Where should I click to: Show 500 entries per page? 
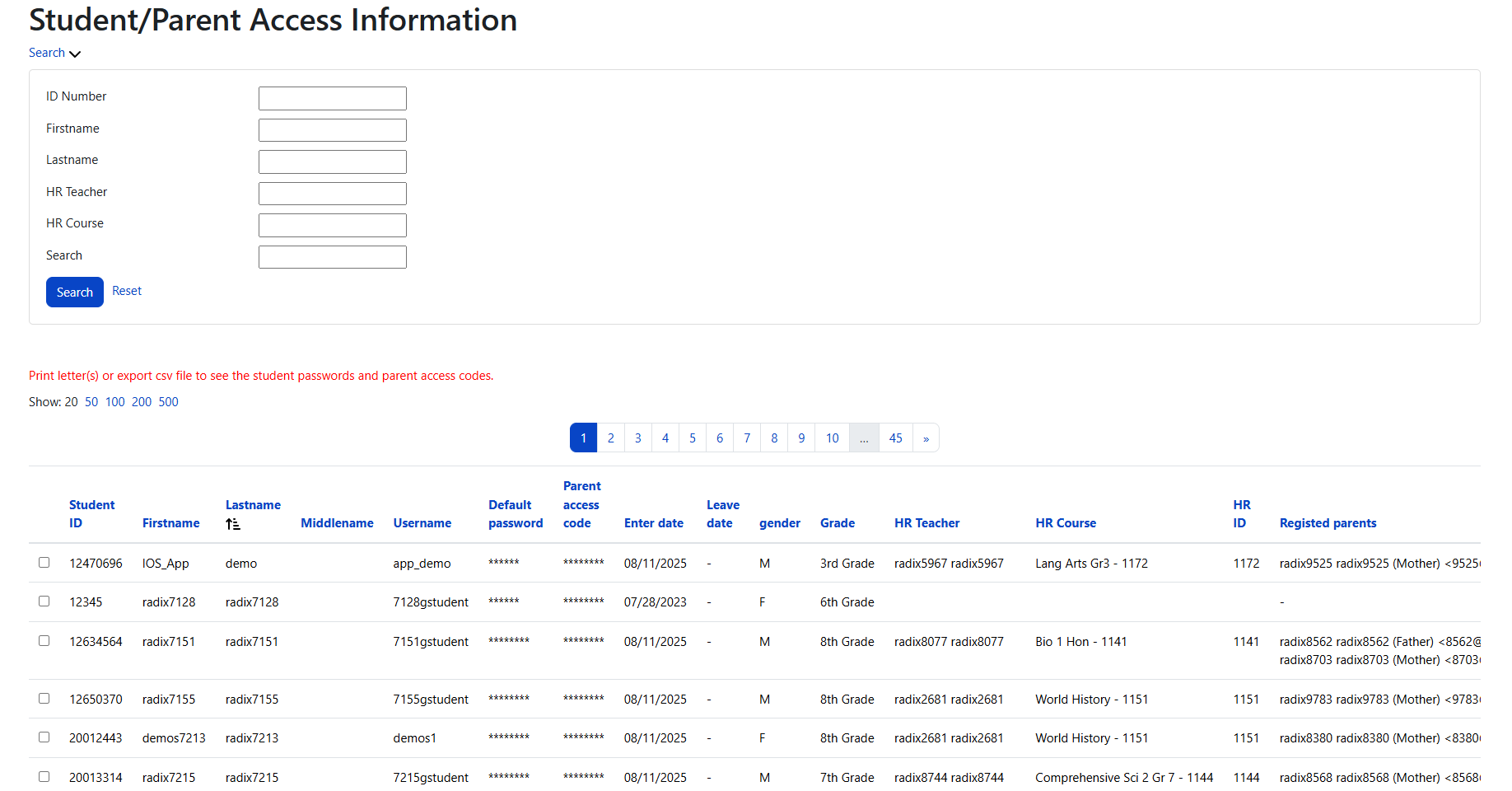coord(168,402)
